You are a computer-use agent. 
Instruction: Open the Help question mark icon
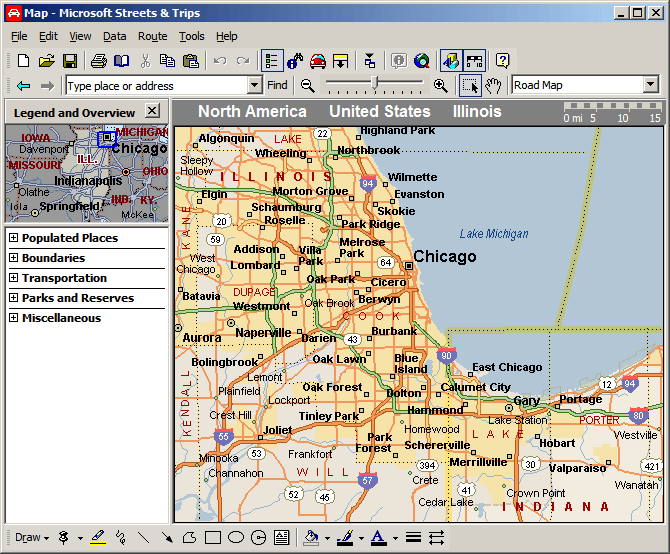click(x=502, y=61)
